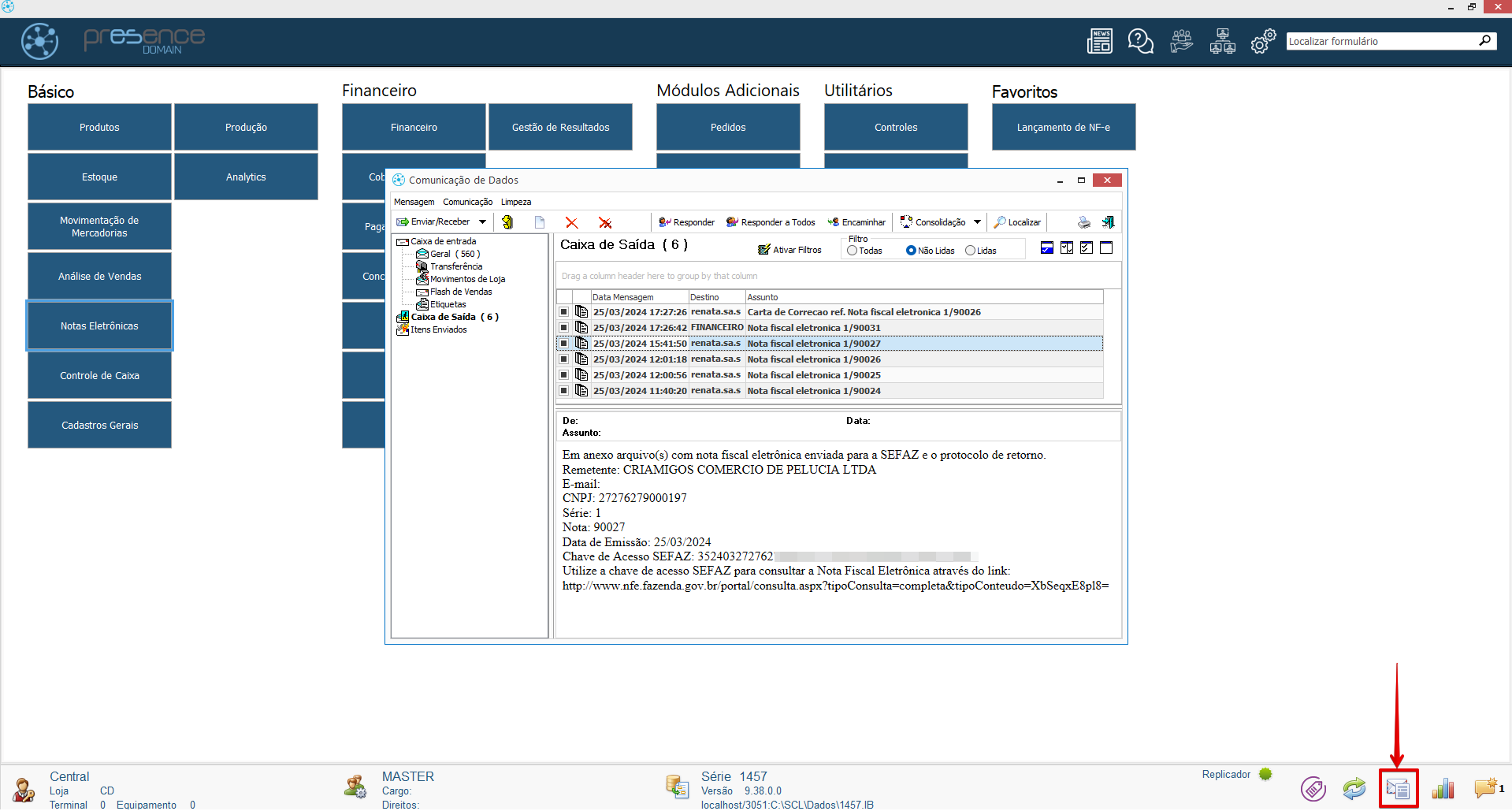Viewport: 1512px width, 811px height.
Task: Click the Presence Domain logo
Action: [x=113, y=41]
